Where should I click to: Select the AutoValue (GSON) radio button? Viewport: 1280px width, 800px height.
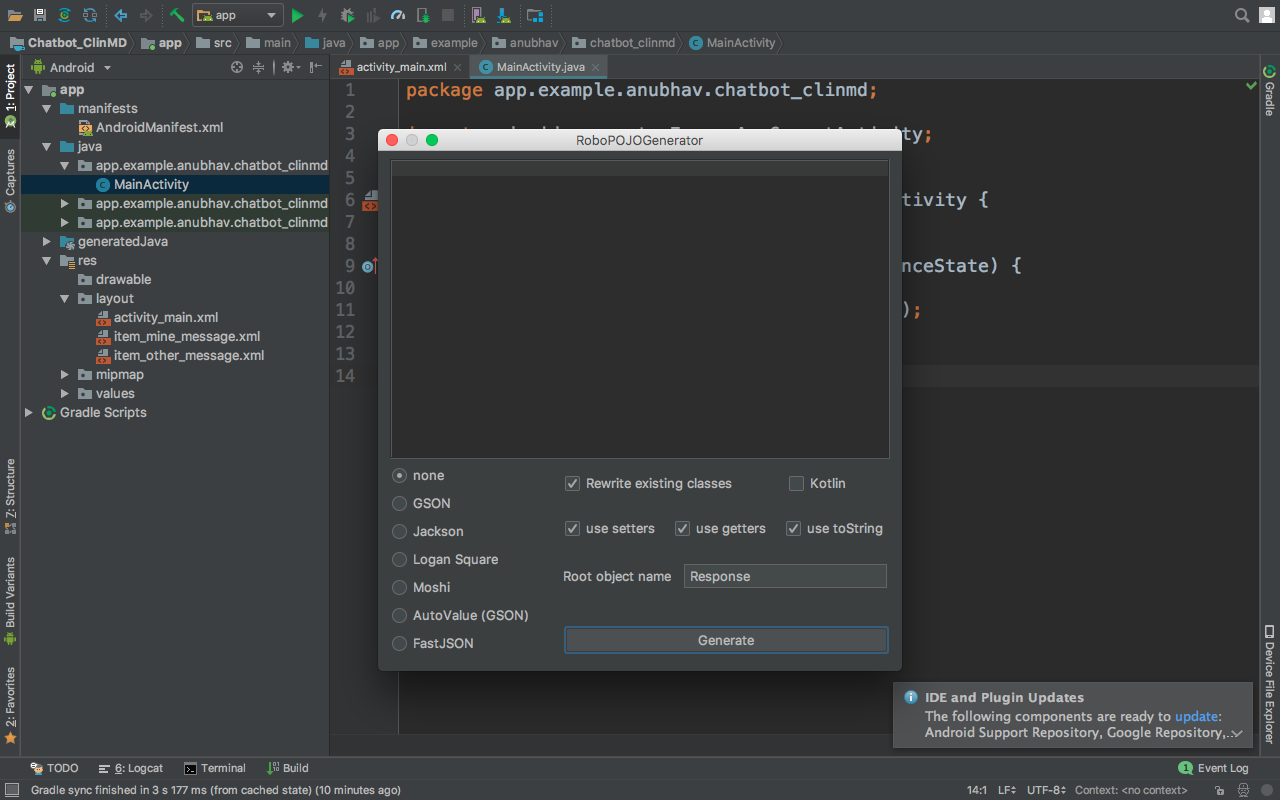(x=400, y=615)
